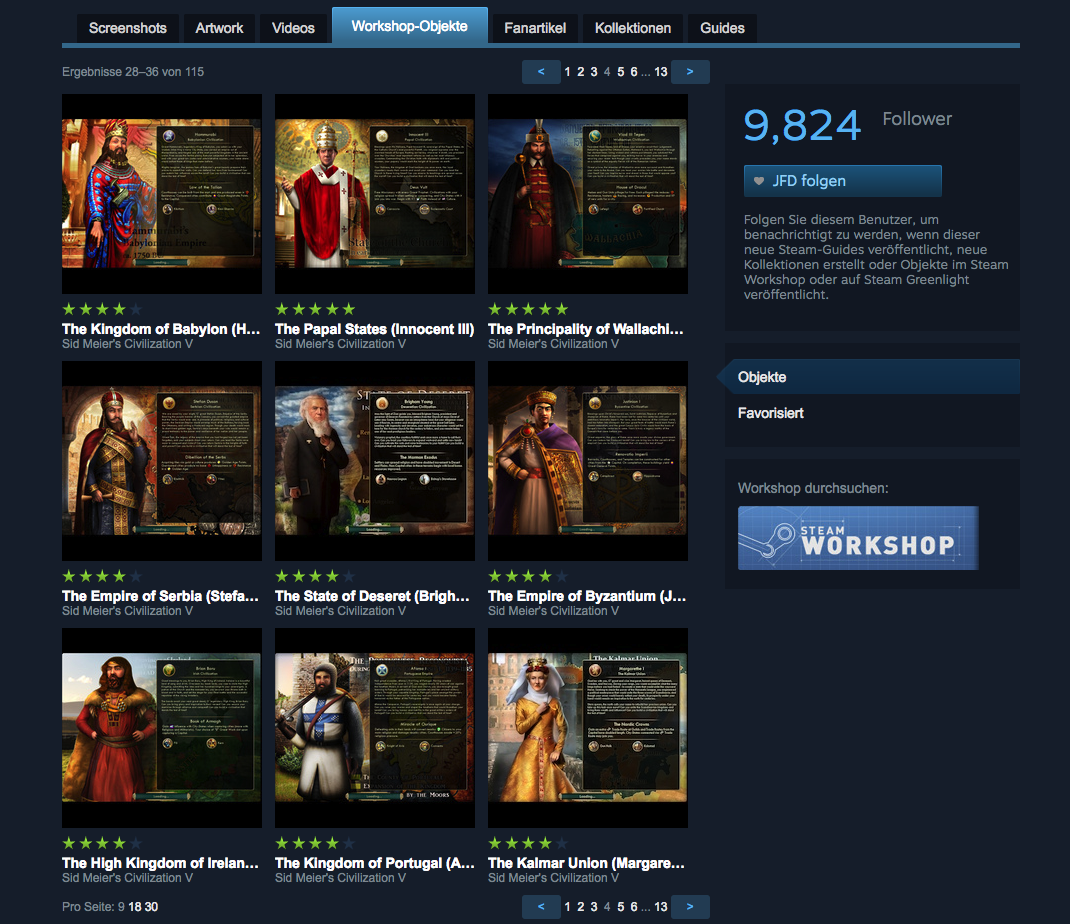Go to page 3 above the results
Screen dimensions: 1070x924
point(594,72)
